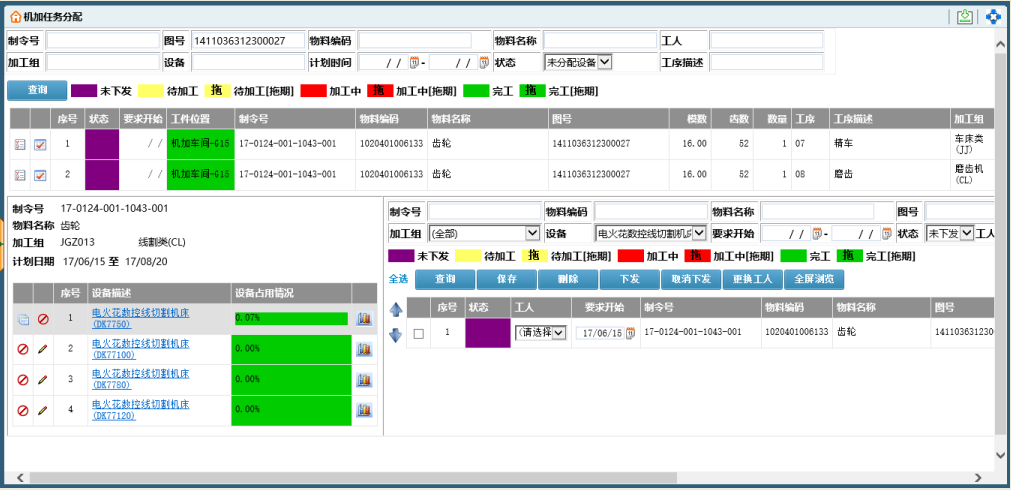Click the 设备占用情况 column header
This screenshot has height=490, width=1011.
264,293
